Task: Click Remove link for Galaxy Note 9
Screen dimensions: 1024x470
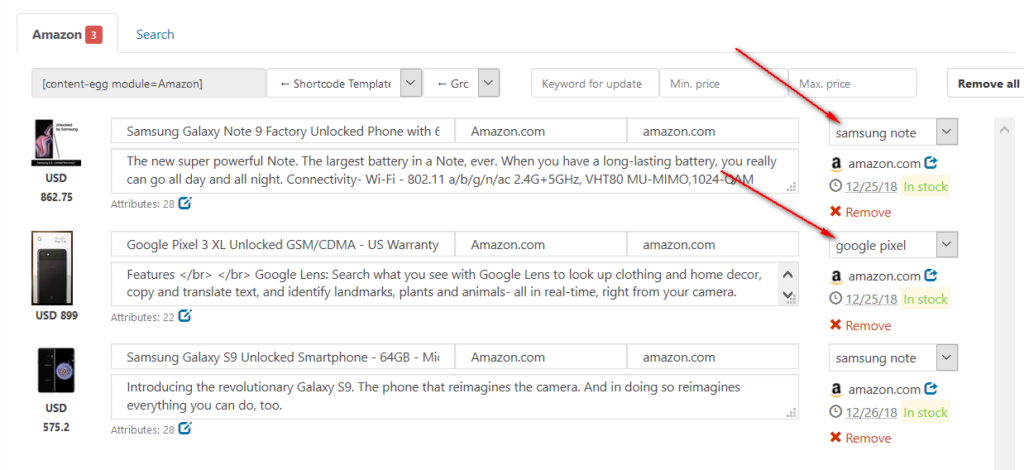Action: pyautogui.click(x=868, y=212)
